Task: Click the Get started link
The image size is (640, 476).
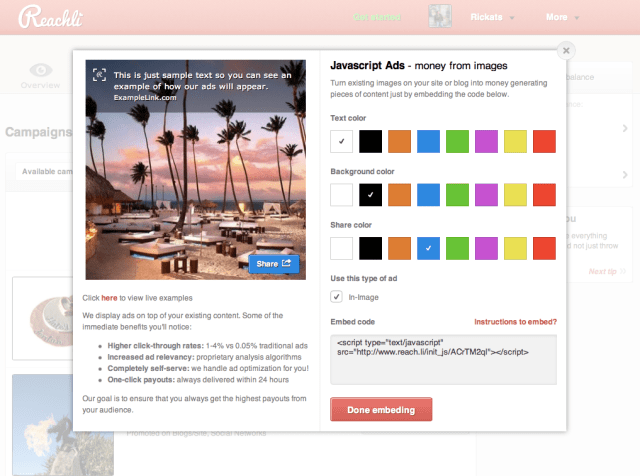Action: [377, 17]
